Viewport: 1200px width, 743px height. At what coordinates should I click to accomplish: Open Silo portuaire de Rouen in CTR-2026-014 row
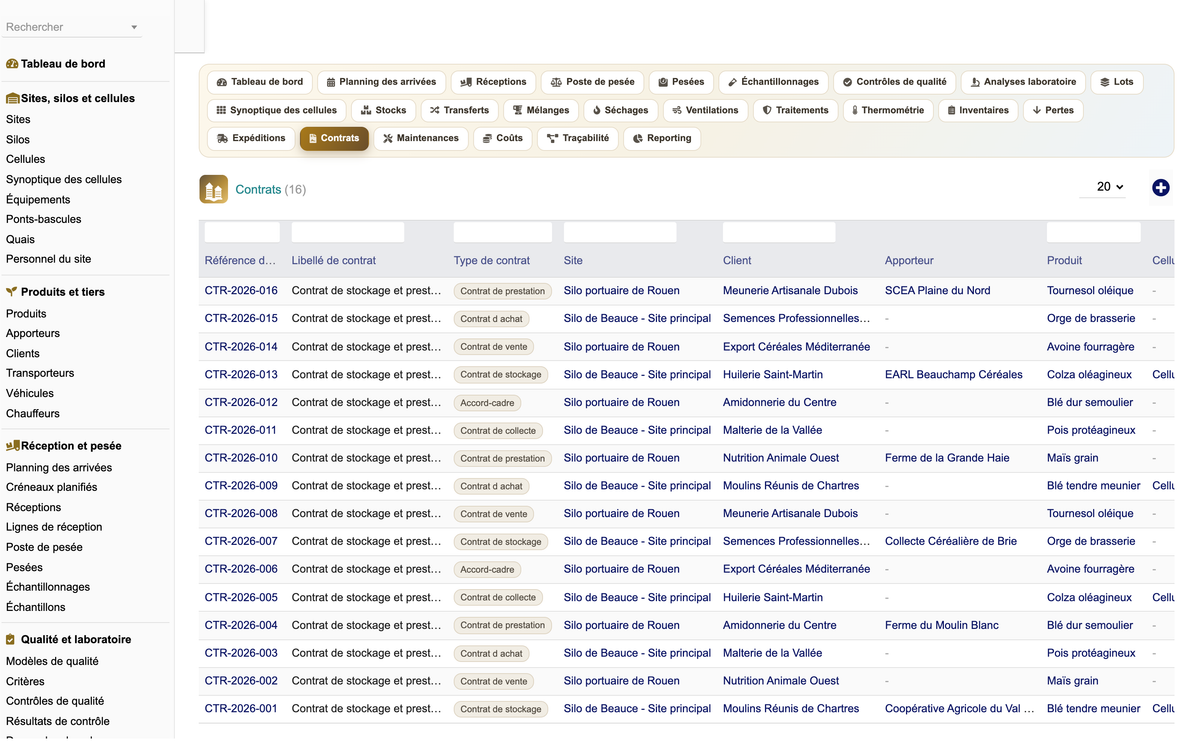coord(622,347)
